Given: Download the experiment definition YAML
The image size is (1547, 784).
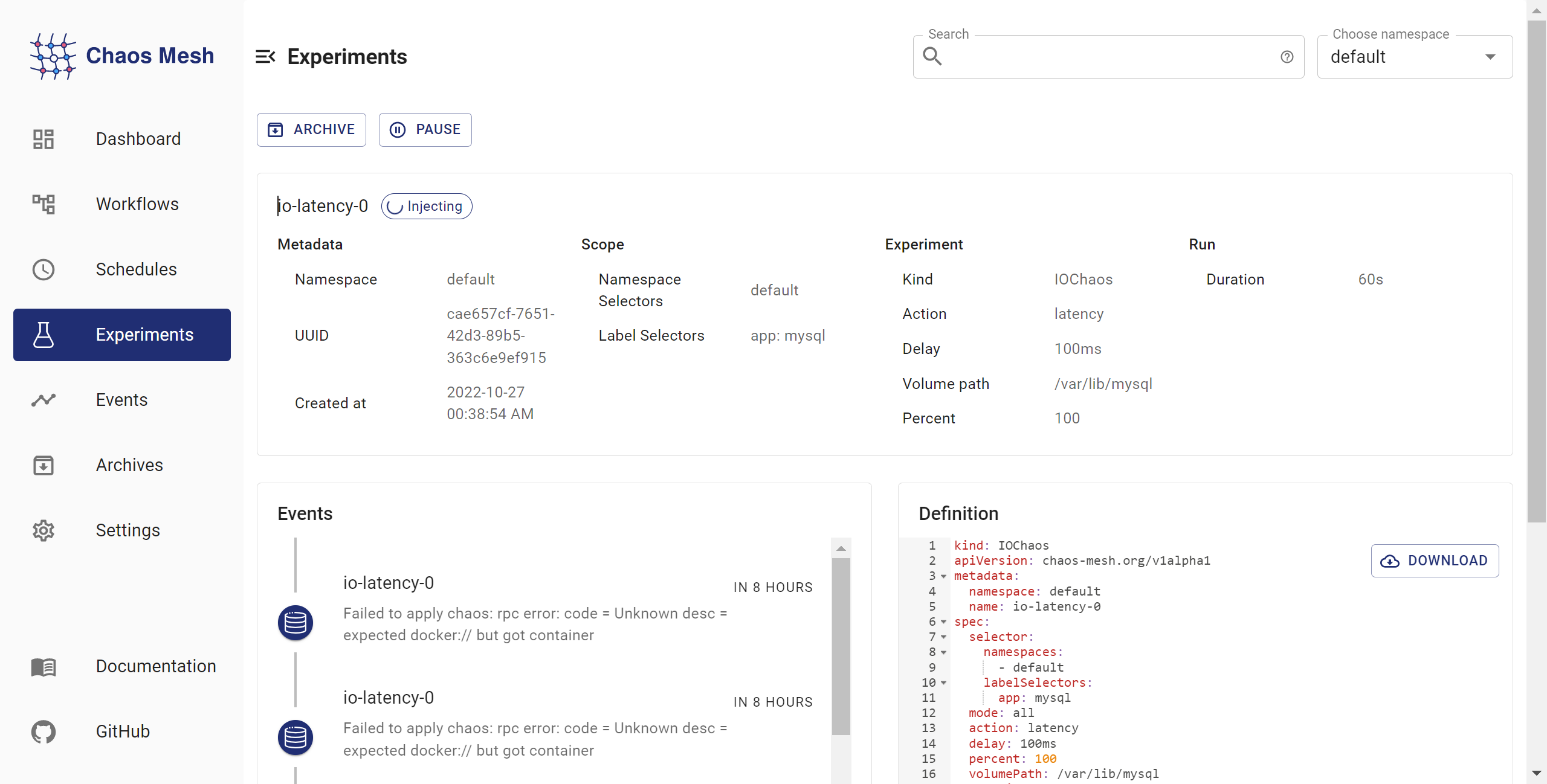Looking at the screenshot, I should click(x=1435, y=561).
